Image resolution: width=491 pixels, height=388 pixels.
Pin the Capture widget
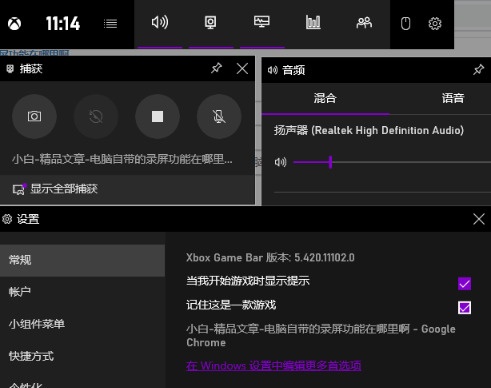pos(216,68)
